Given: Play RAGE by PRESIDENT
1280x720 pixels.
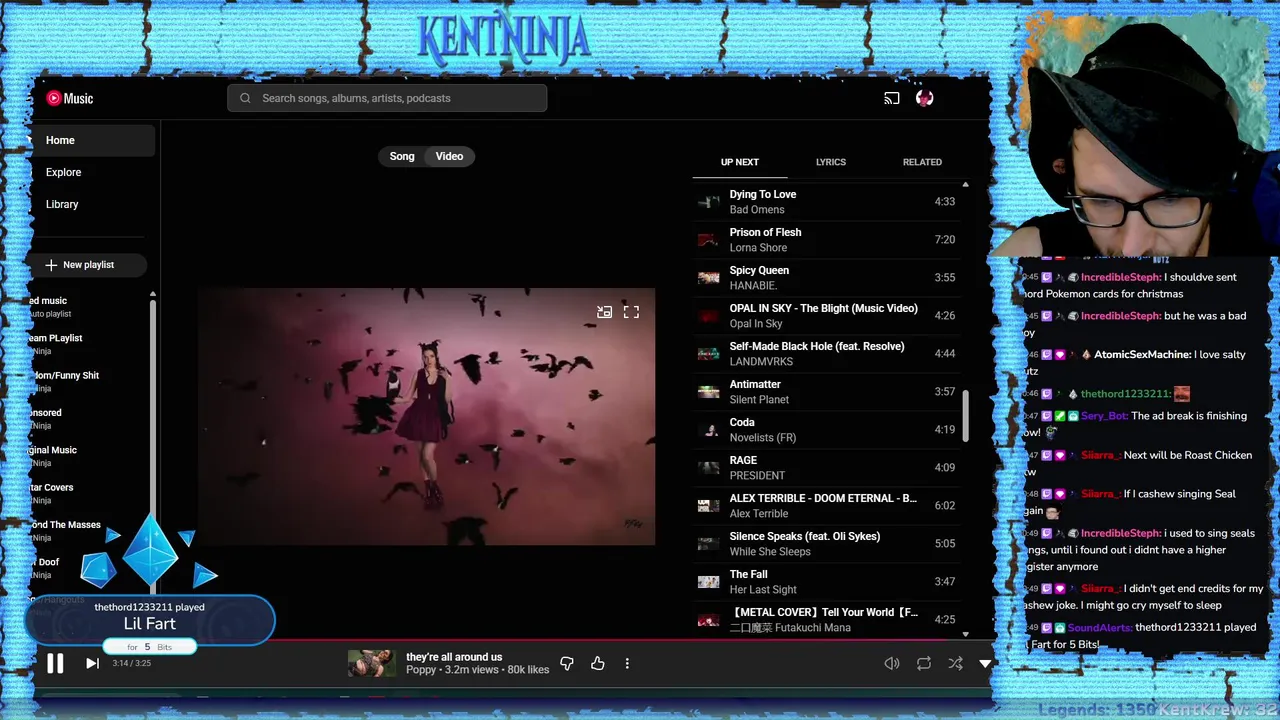Looking at the screenshot, I should [x=826, y=468].
